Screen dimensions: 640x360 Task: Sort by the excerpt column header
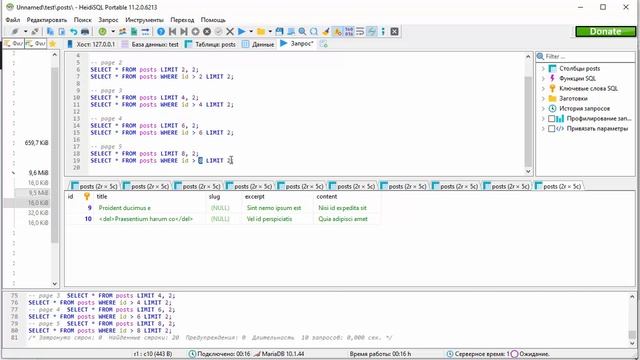(x=278, y=197)
